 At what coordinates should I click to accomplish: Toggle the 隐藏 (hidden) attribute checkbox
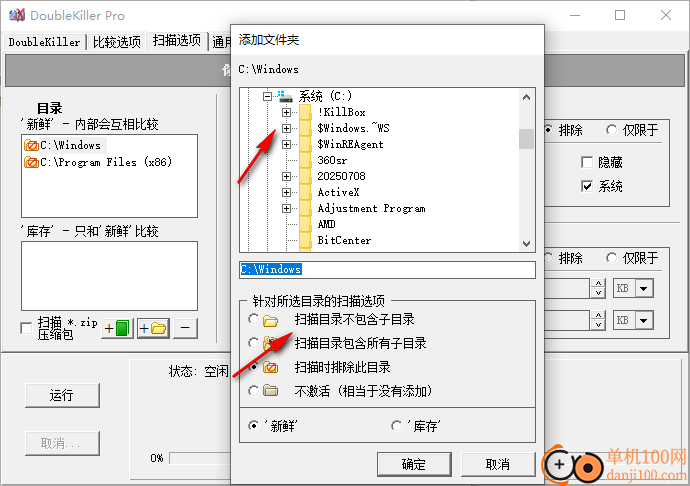587,162
